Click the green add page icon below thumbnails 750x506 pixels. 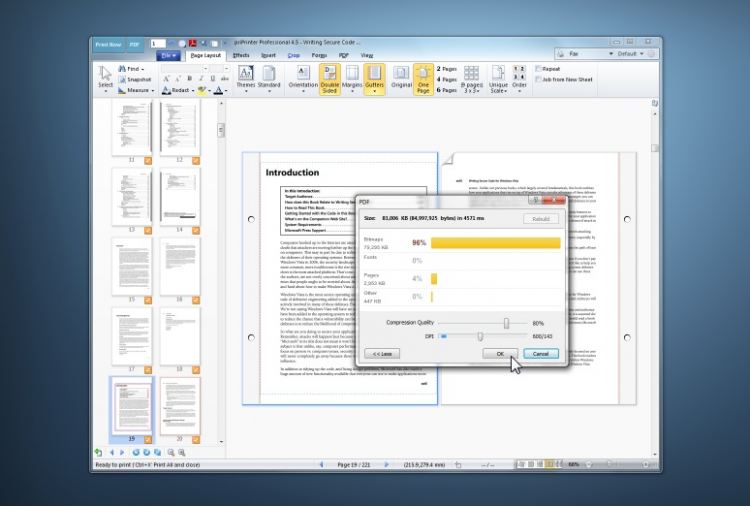tap(98, 452)
